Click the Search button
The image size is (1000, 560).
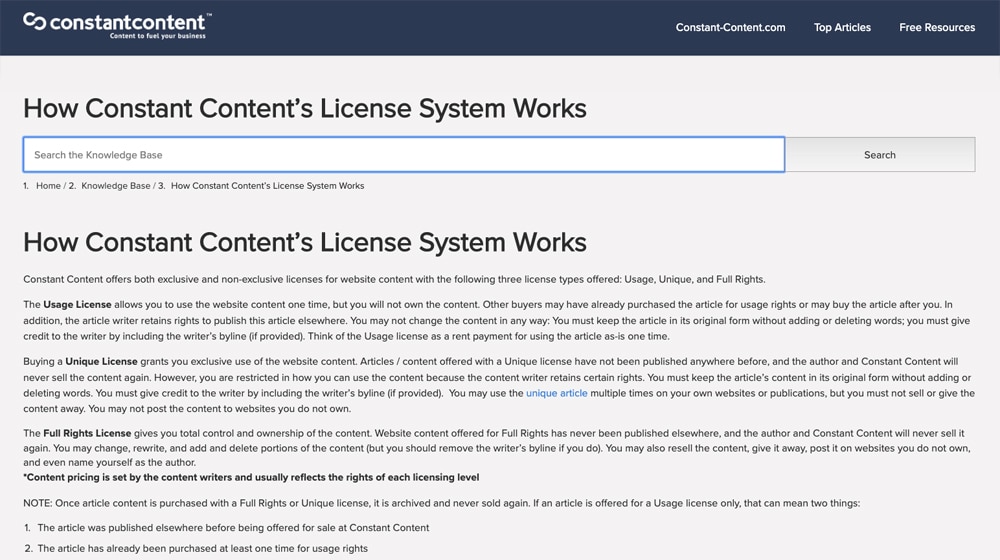(x=879, y=154)
